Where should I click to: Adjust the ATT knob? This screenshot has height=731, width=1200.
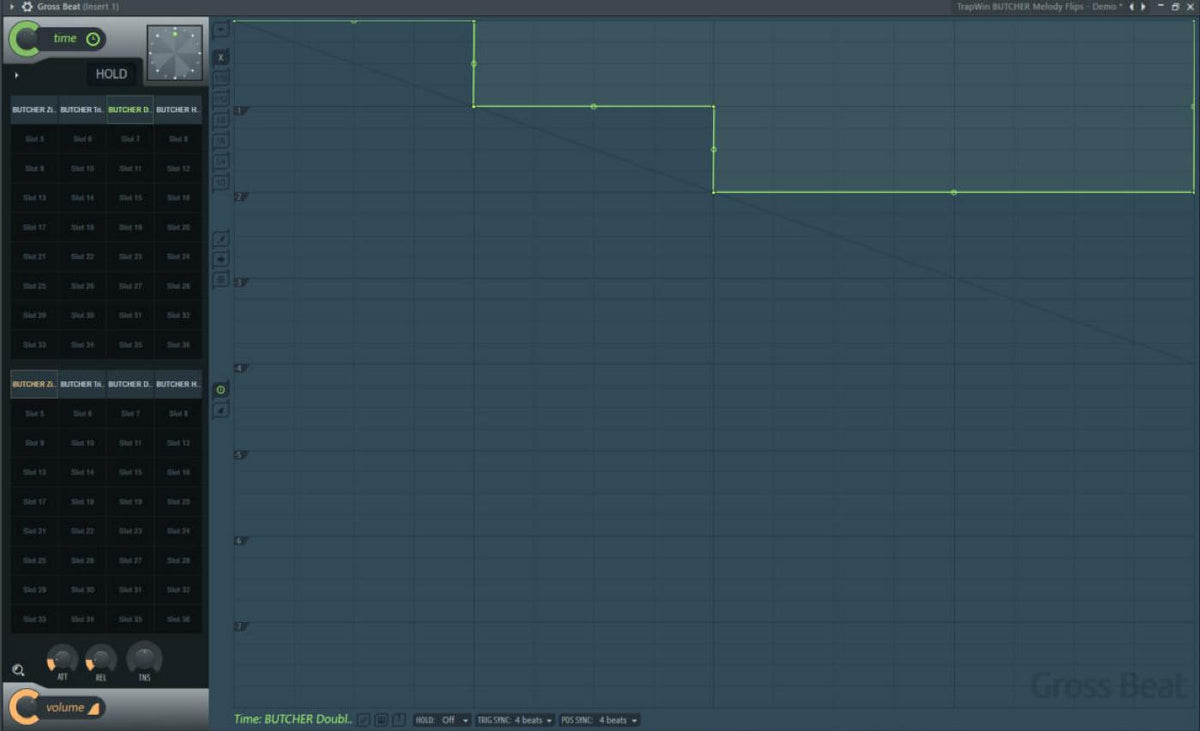[x=62, y=658]
